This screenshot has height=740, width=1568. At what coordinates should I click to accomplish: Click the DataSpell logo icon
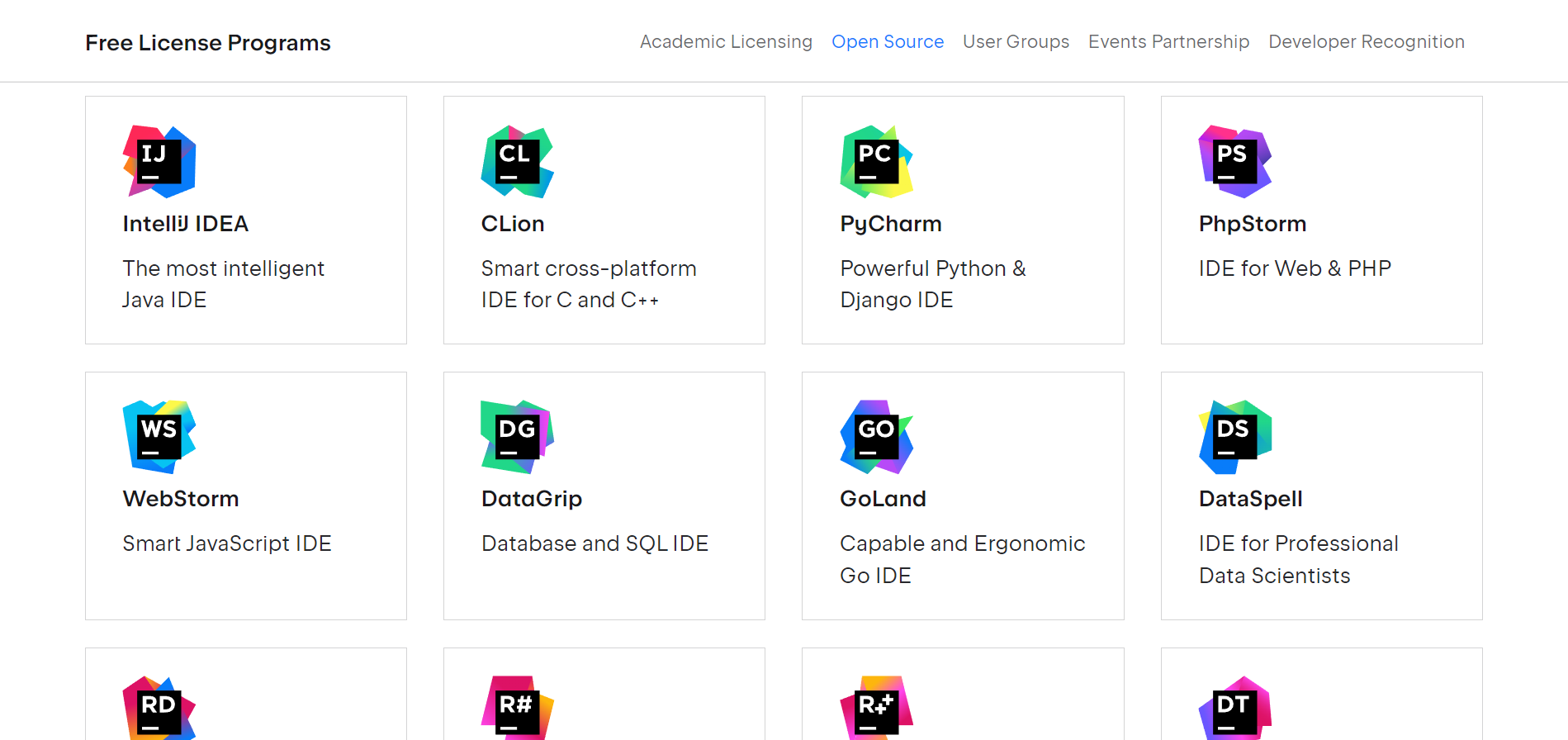1235,437
